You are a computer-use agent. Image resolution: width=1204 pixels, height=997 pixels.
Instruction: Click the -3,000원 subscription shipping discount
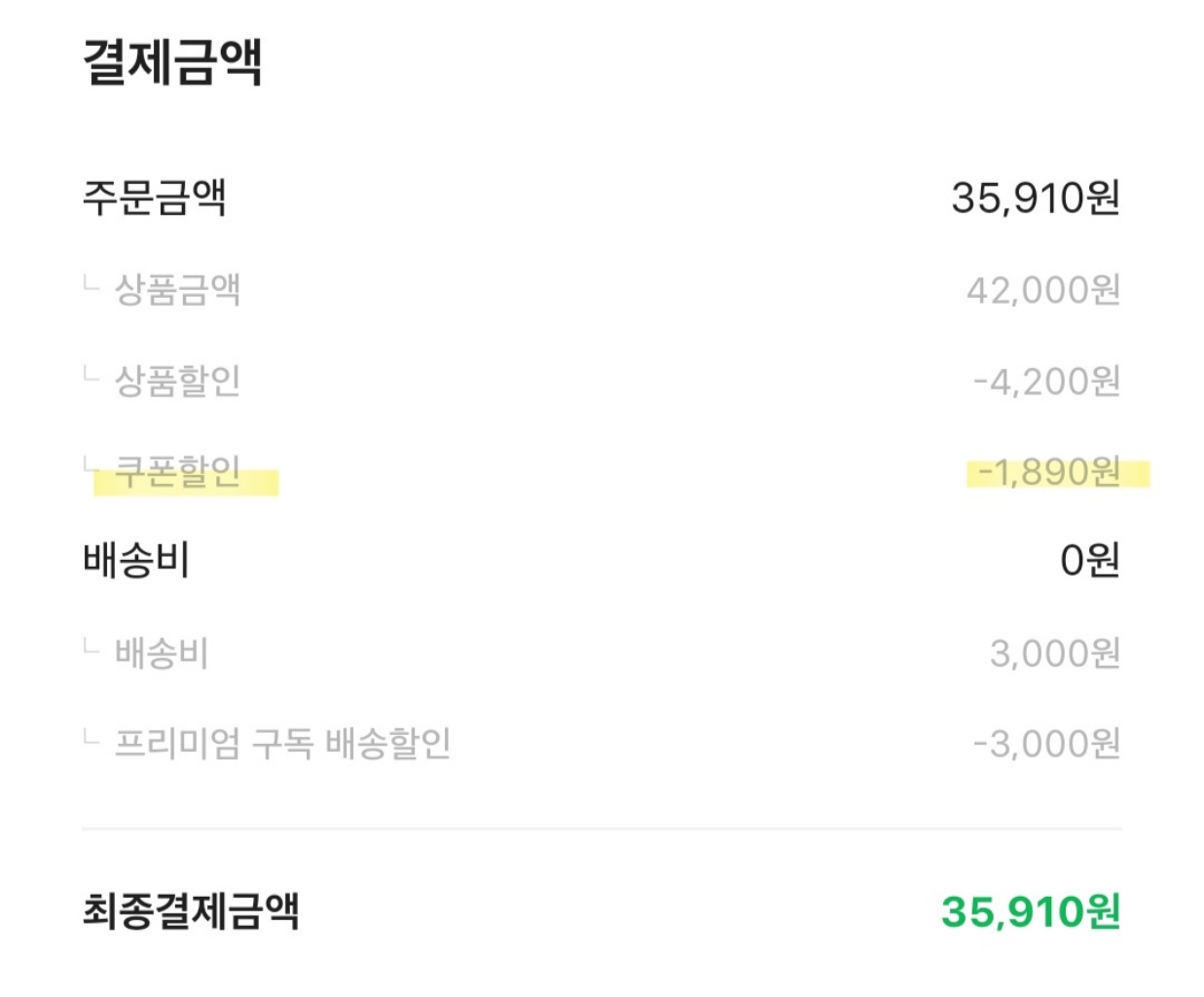pyautogui.click(x=1046, y=744)
